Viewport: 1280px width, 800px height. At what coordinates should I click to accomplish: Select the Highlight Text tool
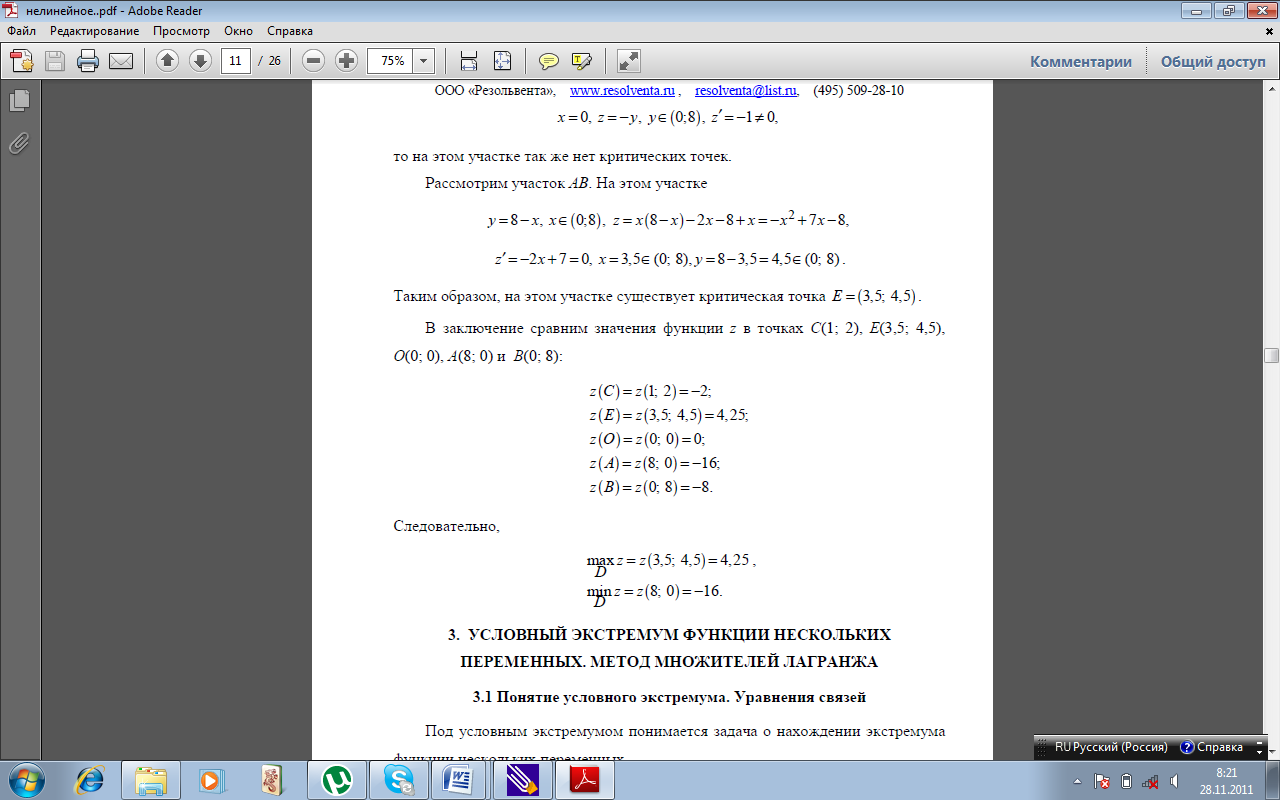581,61
